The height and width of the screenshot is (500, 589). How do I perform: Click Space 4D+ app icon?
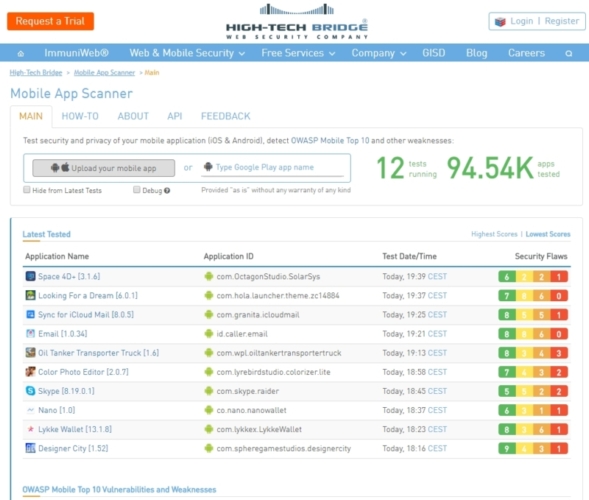[x=30, y=276]
